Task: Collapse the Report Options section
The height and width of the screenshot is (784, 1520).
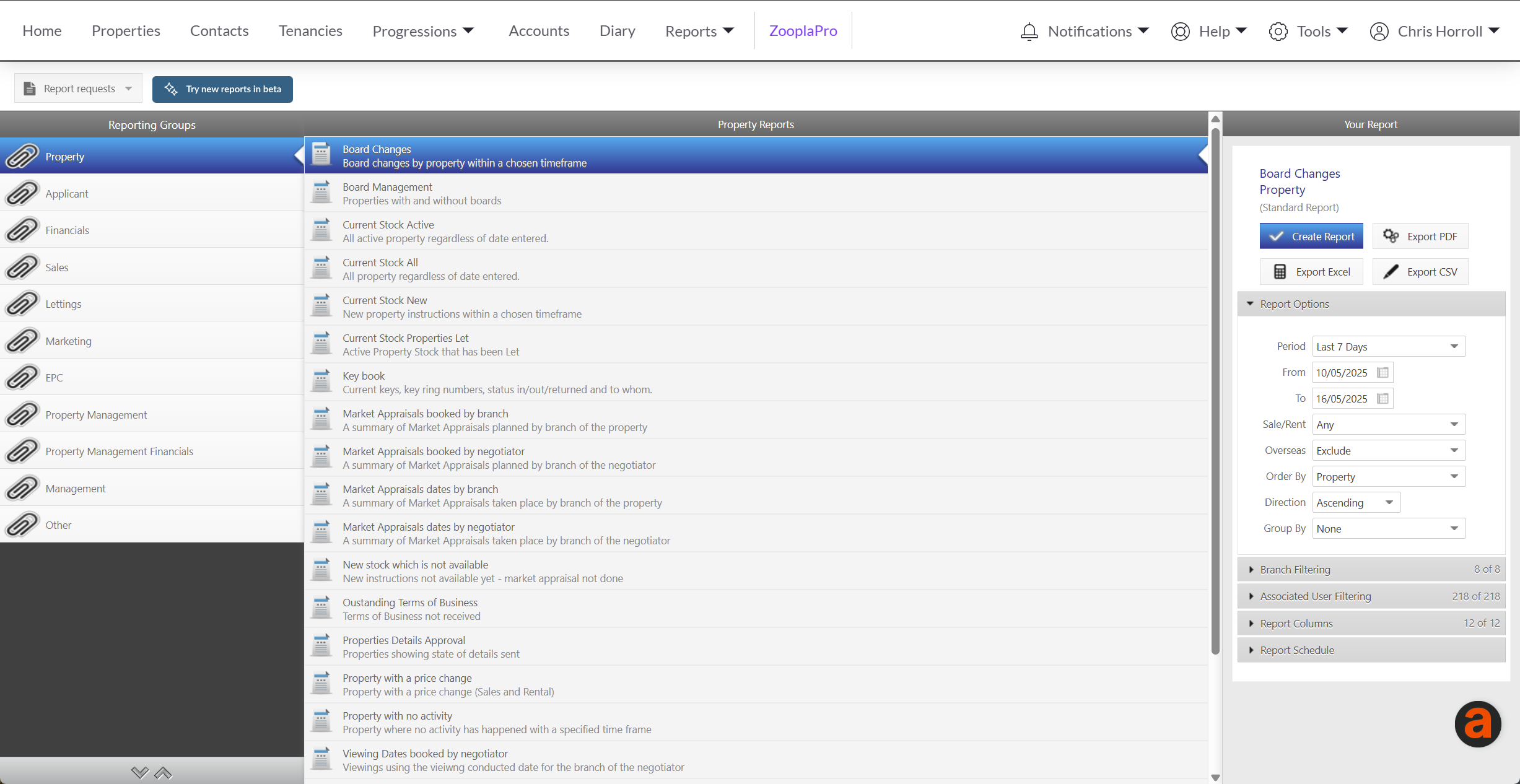Action: (1371, 304)
